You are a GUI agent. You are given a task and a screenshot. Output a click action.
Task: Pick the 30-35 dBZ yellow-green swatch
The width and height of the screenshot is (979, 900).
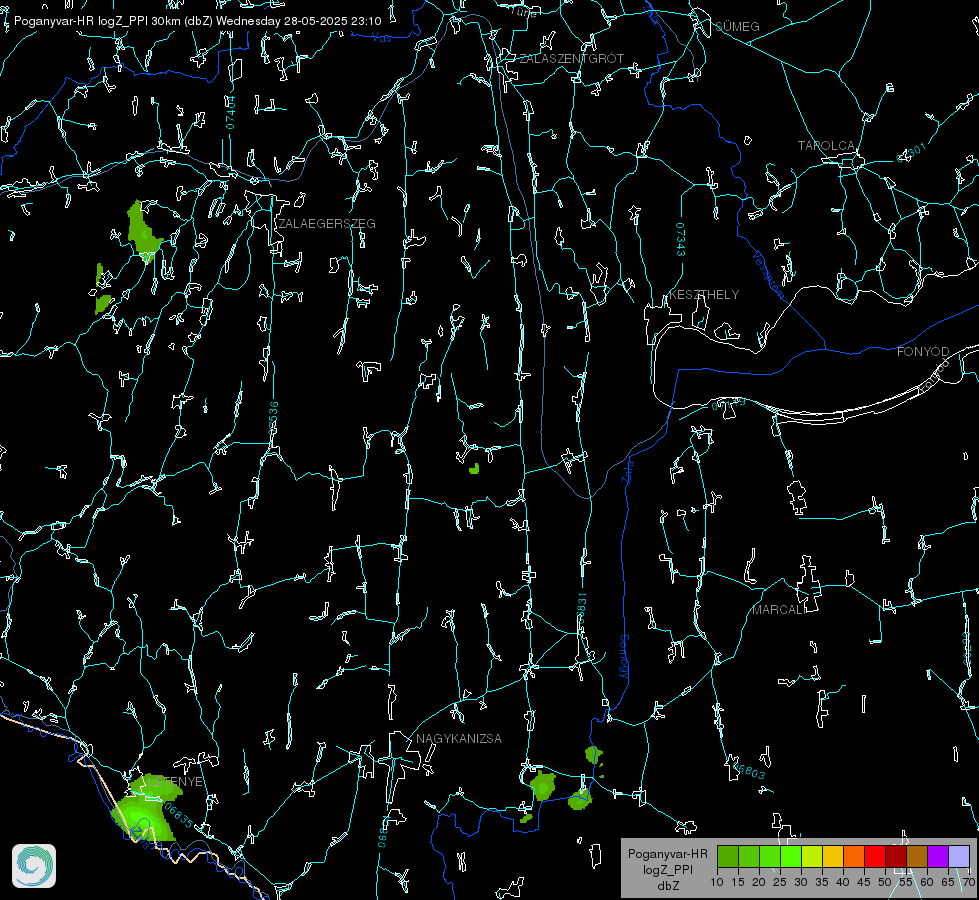pos(812,856)
